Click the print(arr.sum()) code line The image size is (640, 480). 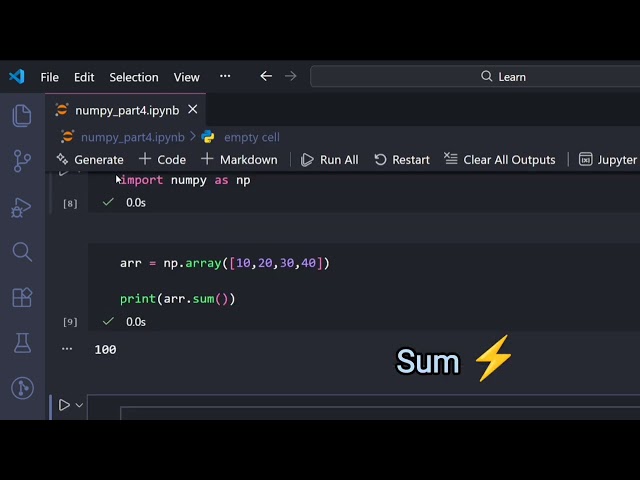tap(178, 299)
